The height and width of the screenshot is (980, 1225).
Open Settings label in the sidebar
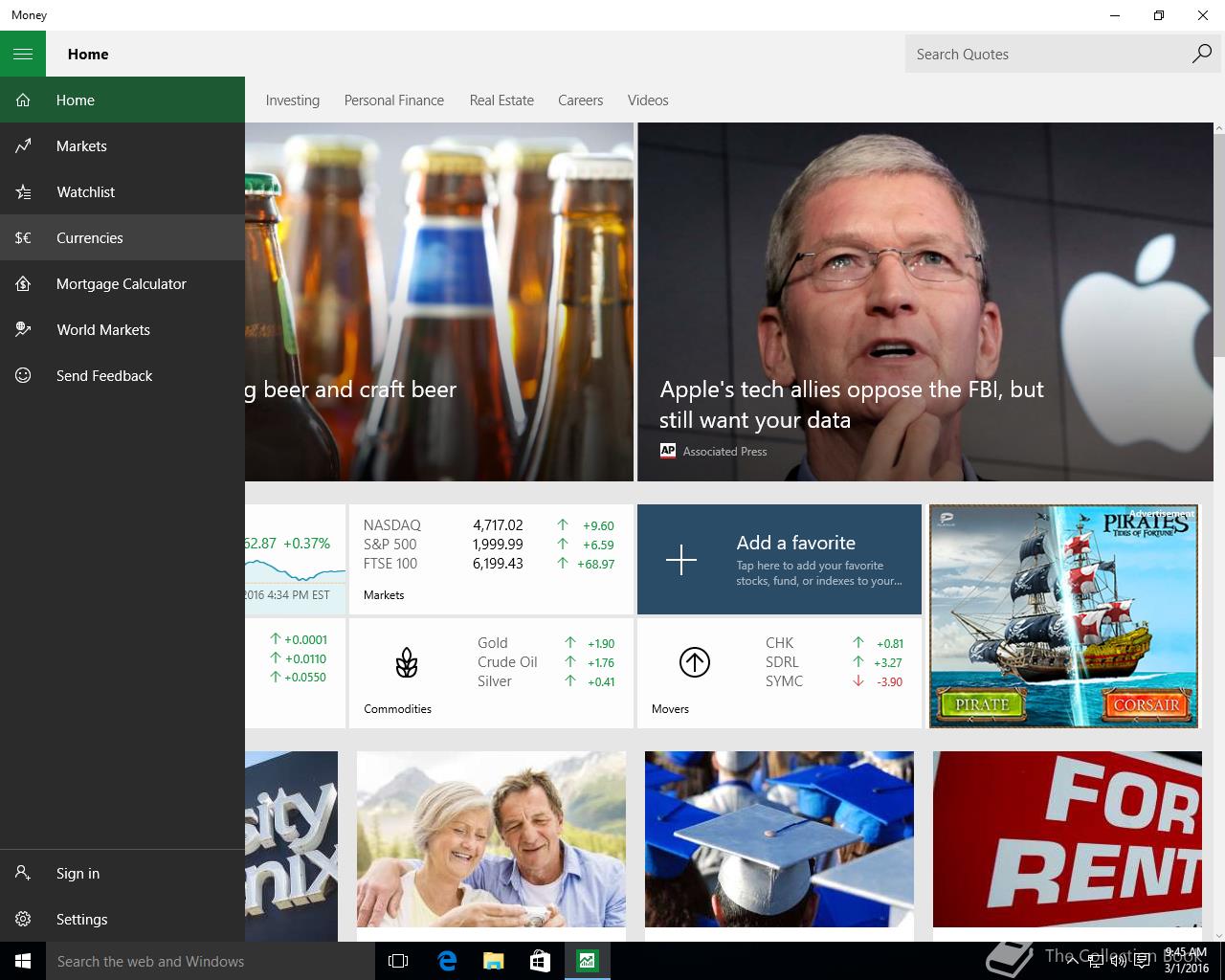coord(81,919)
